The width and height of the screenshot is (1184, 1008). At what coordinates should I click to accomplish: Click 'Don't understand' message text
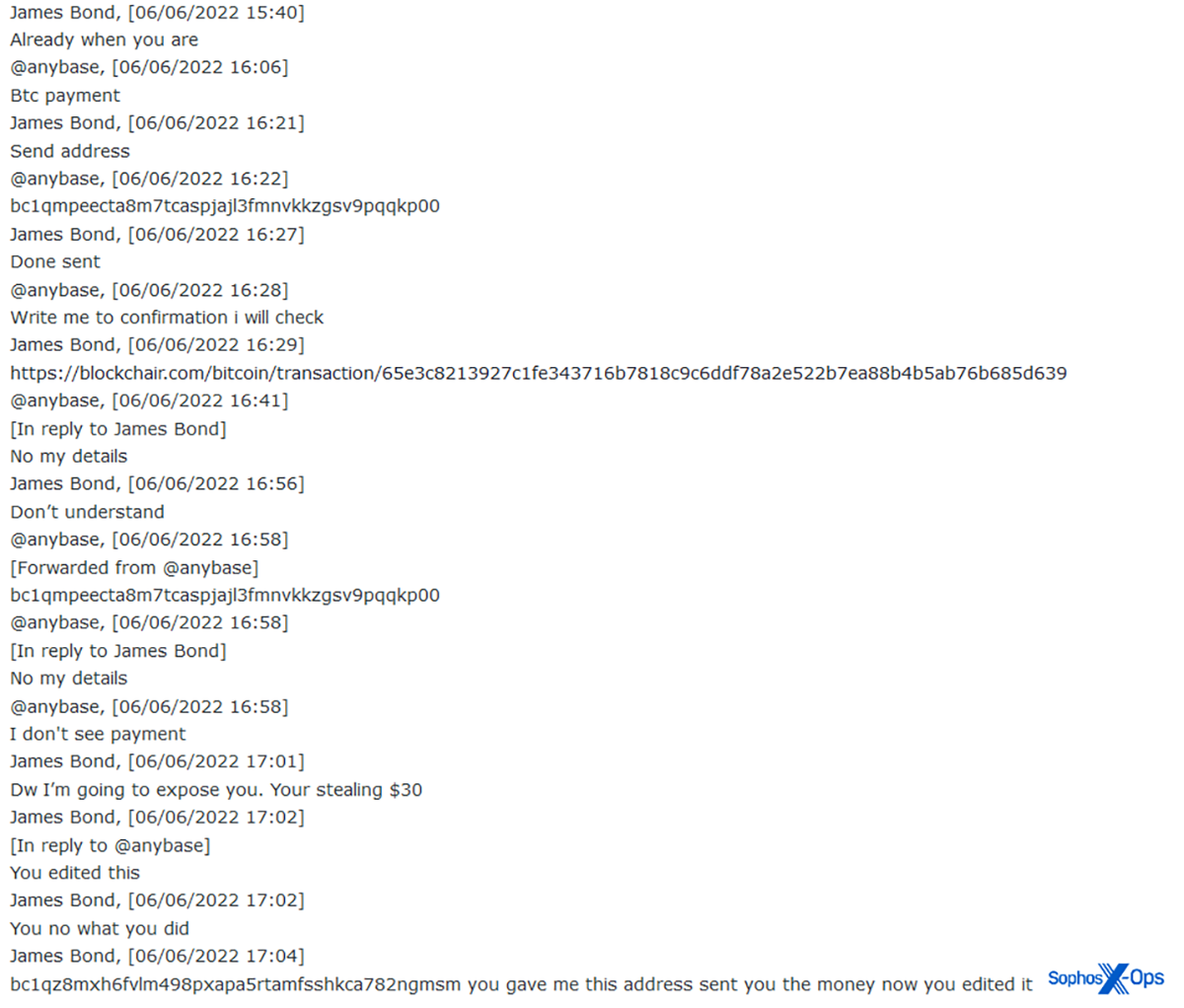[87, 512]
